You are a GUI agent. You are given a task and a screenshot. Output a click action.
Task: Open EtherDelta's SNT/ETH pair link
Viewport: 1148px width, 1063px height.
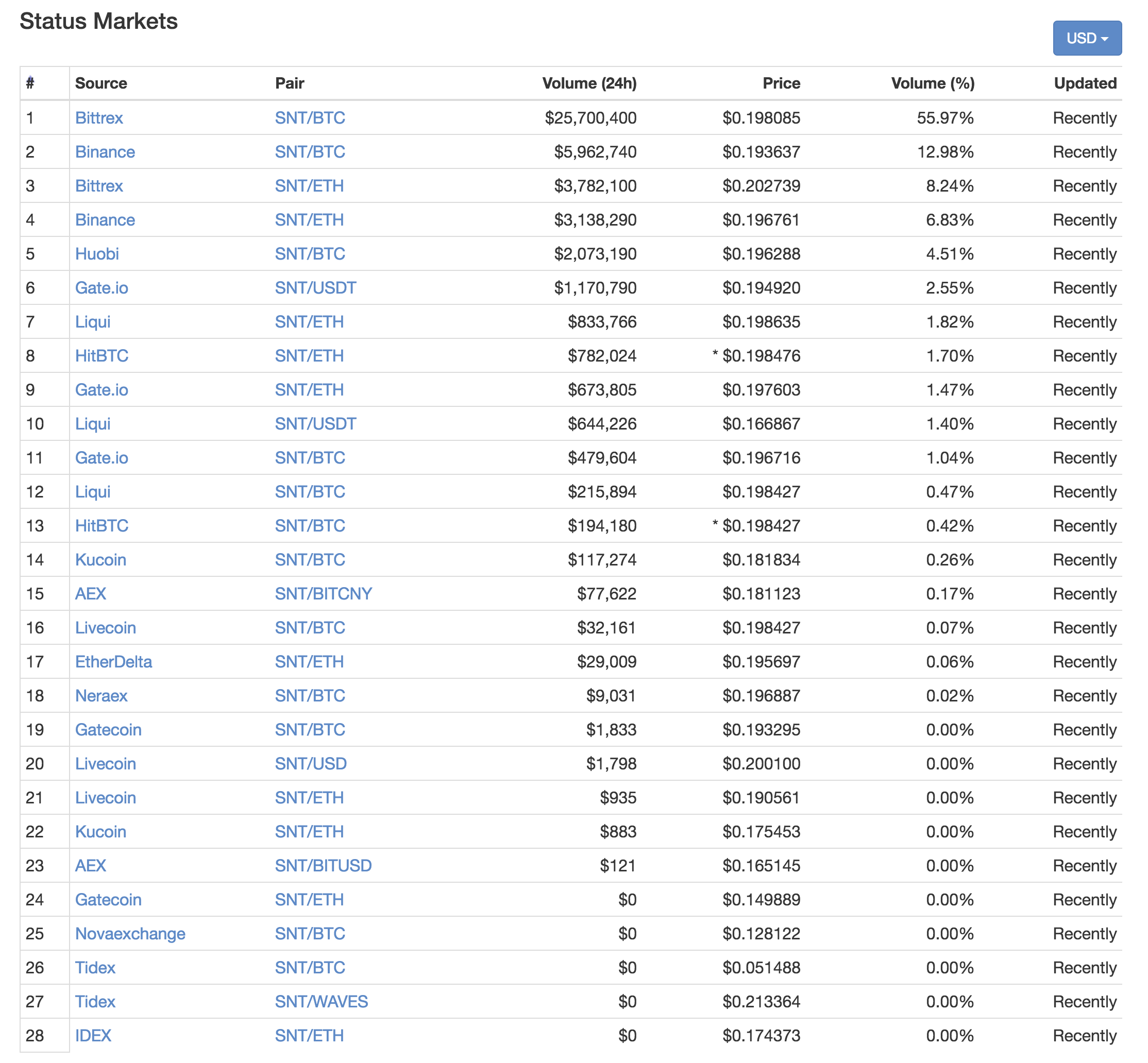(309, 661)
